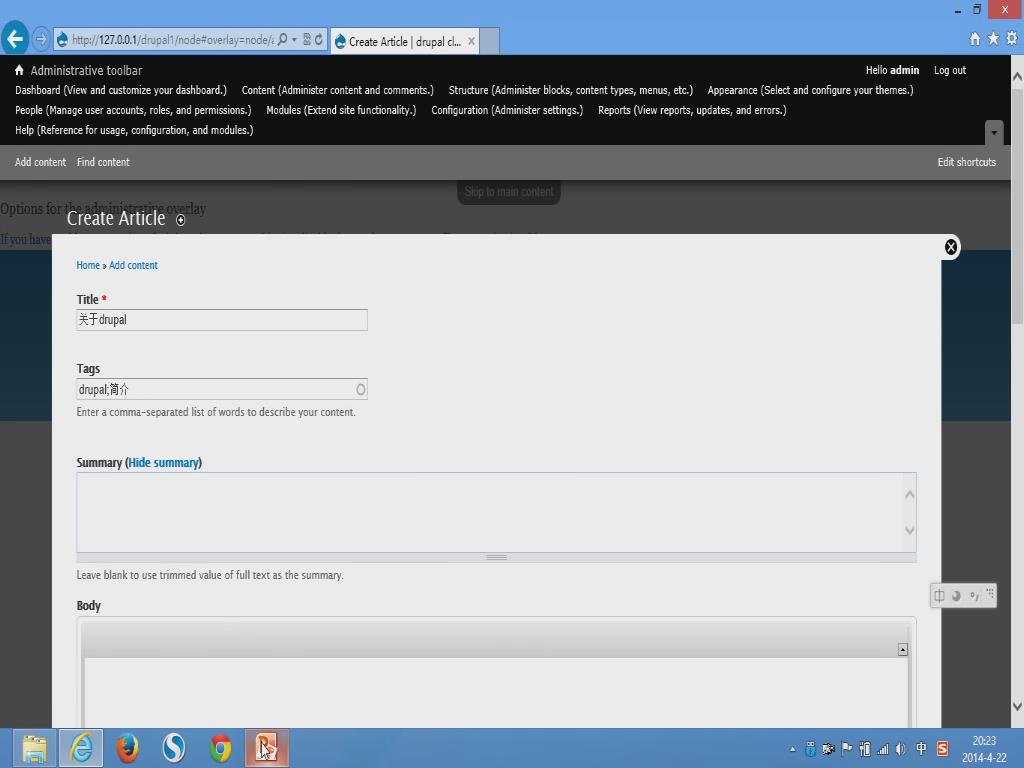Viewport: 1024px width, 768px height.
Task: Open a new blank browser tab
Action: [x=490, y=41]
